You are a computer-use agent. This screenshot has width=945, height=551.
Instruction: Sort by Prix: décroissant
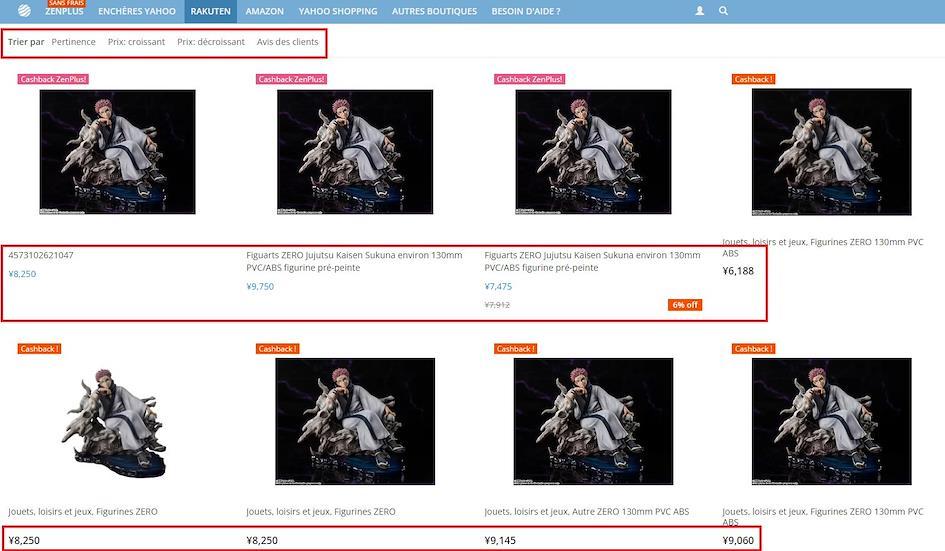click(x=211, y=42)
